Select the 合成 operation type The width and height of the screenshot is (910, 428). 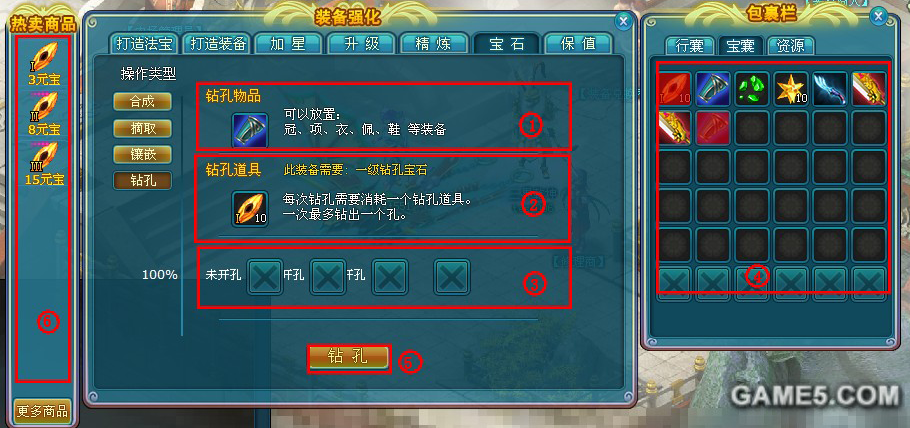pos(143,101)
